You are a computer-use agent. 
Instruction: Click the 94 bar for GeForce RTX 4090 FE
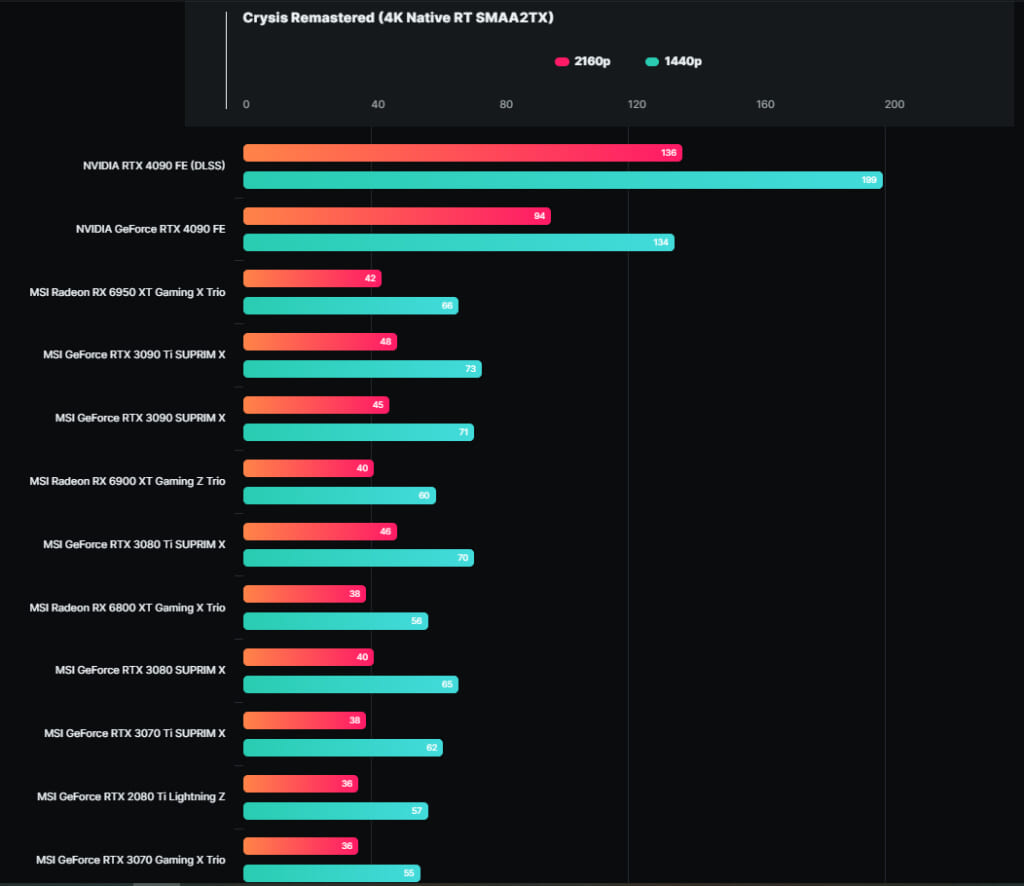(397, 216)
